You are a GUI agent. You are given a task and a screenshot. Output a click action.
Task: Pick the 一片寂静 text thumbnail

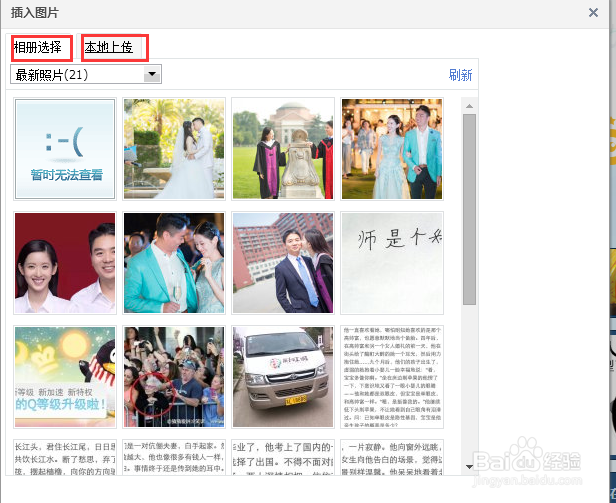[x=392, y=457]
